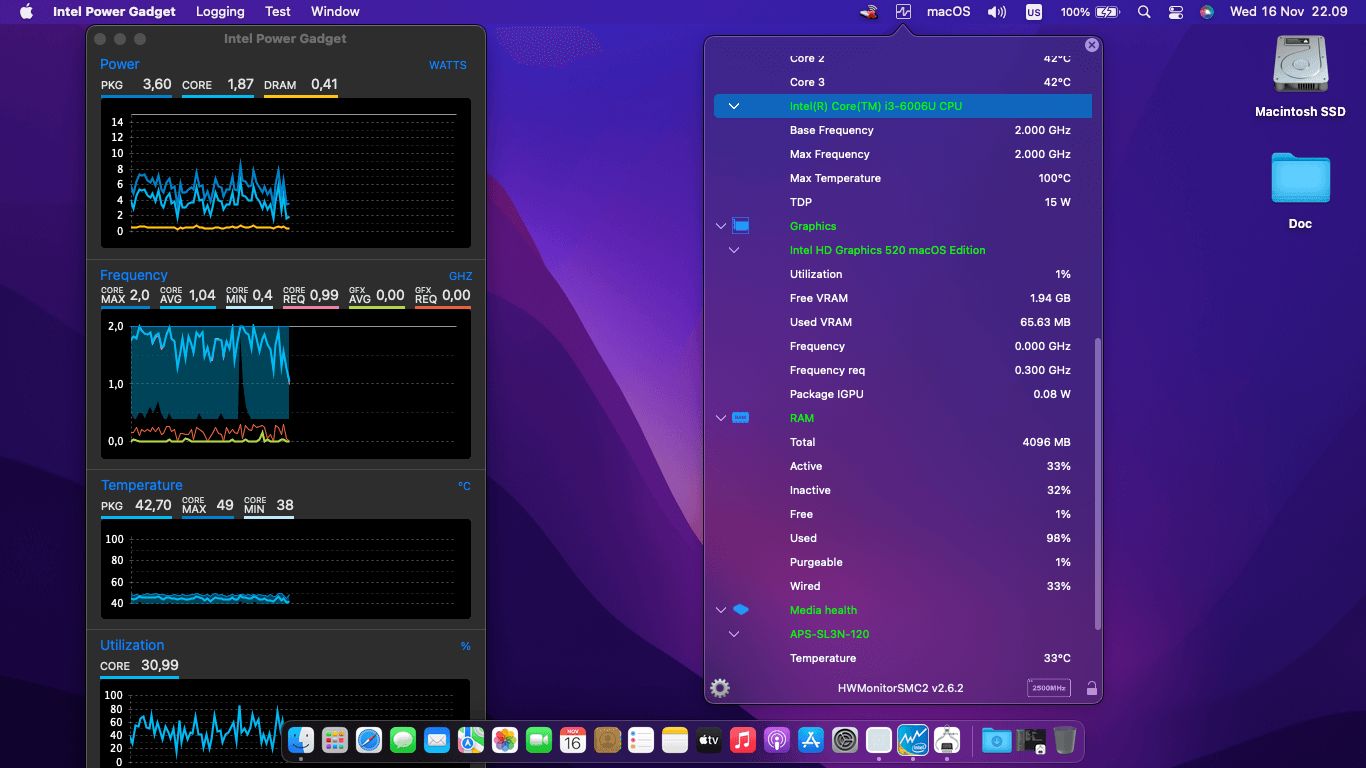The width and height of the screenshot is (1366, 768).
Task: Click the Power usage graph in Power Gadget
Action: pos(286,173)
